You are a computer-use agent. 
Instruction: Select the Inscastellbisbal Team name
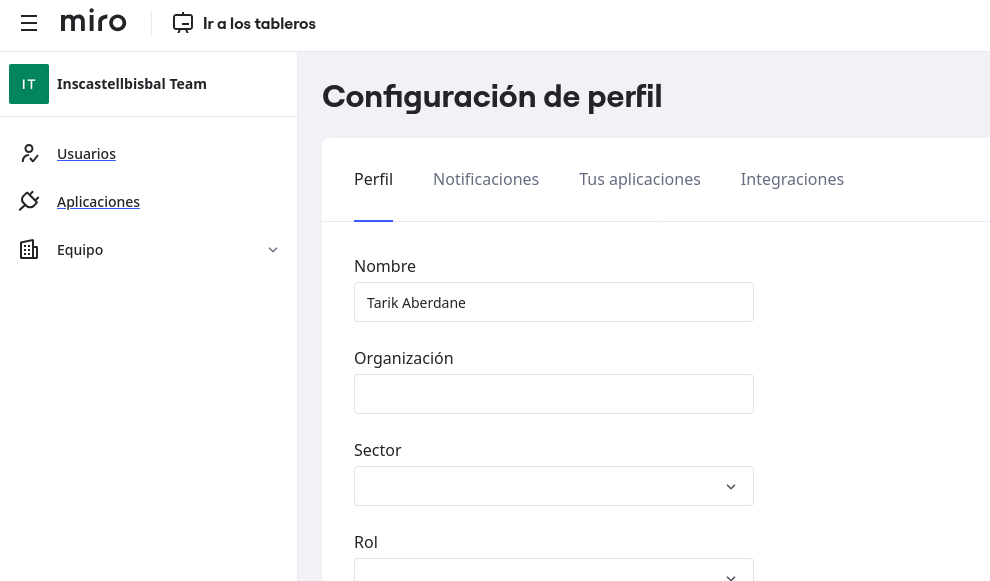tap(132, 84)
